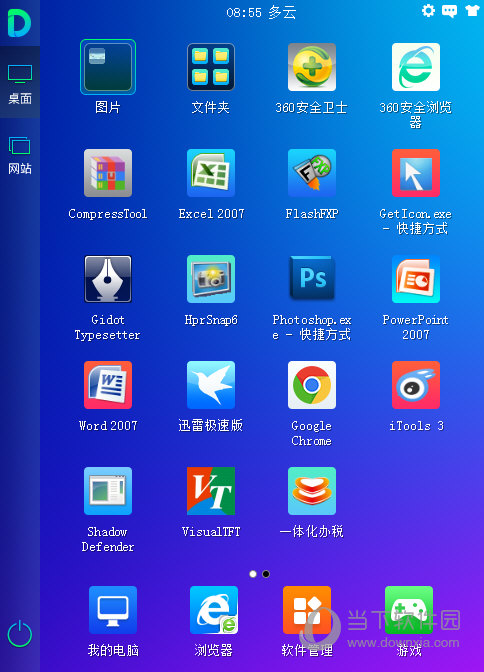484x672 pixels.
Task: Launch Excel 2007 icon
Action: point(210,173)
